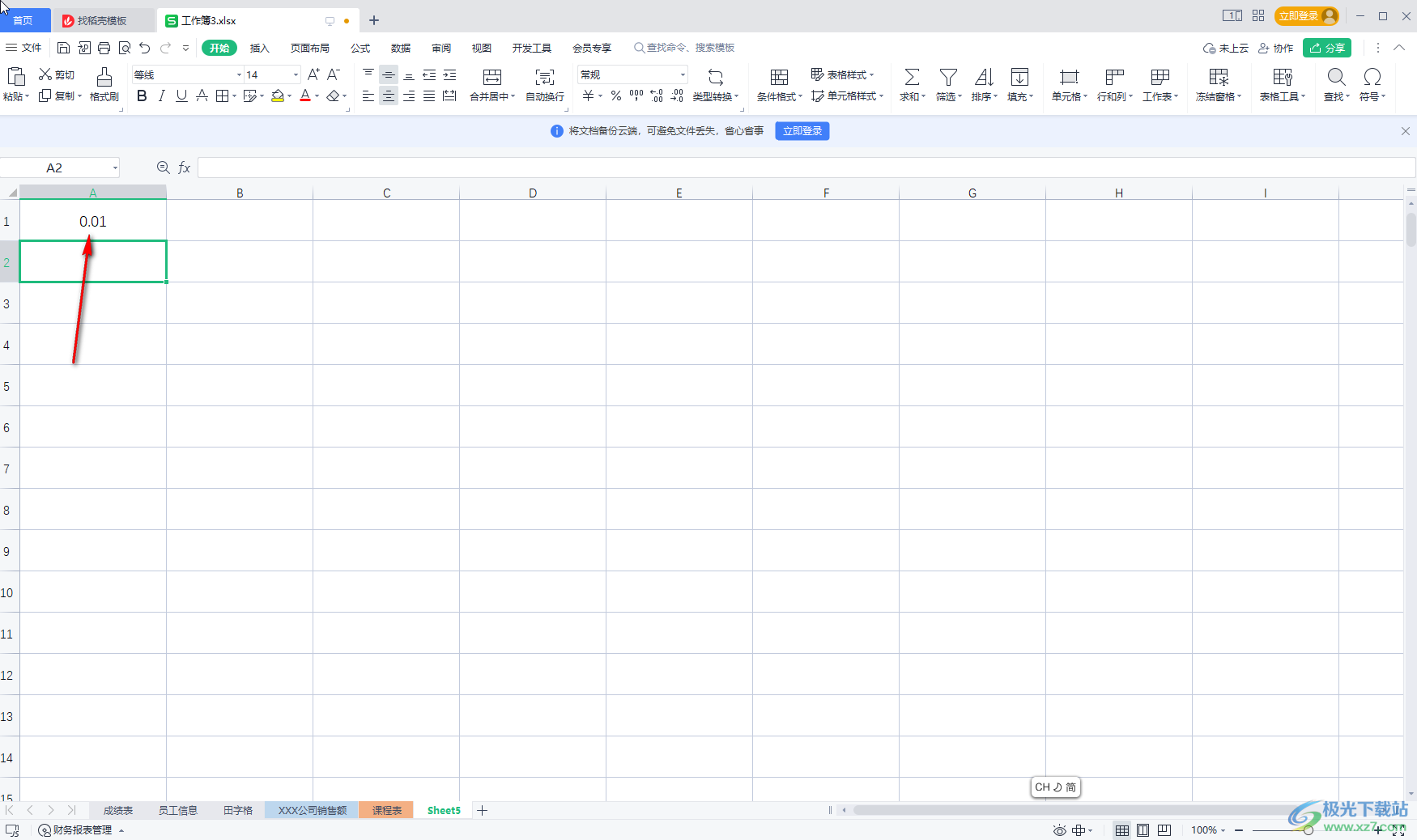Toggle horizontal center alignment
The image size is (1417, 840).
[x=389, y=96]
